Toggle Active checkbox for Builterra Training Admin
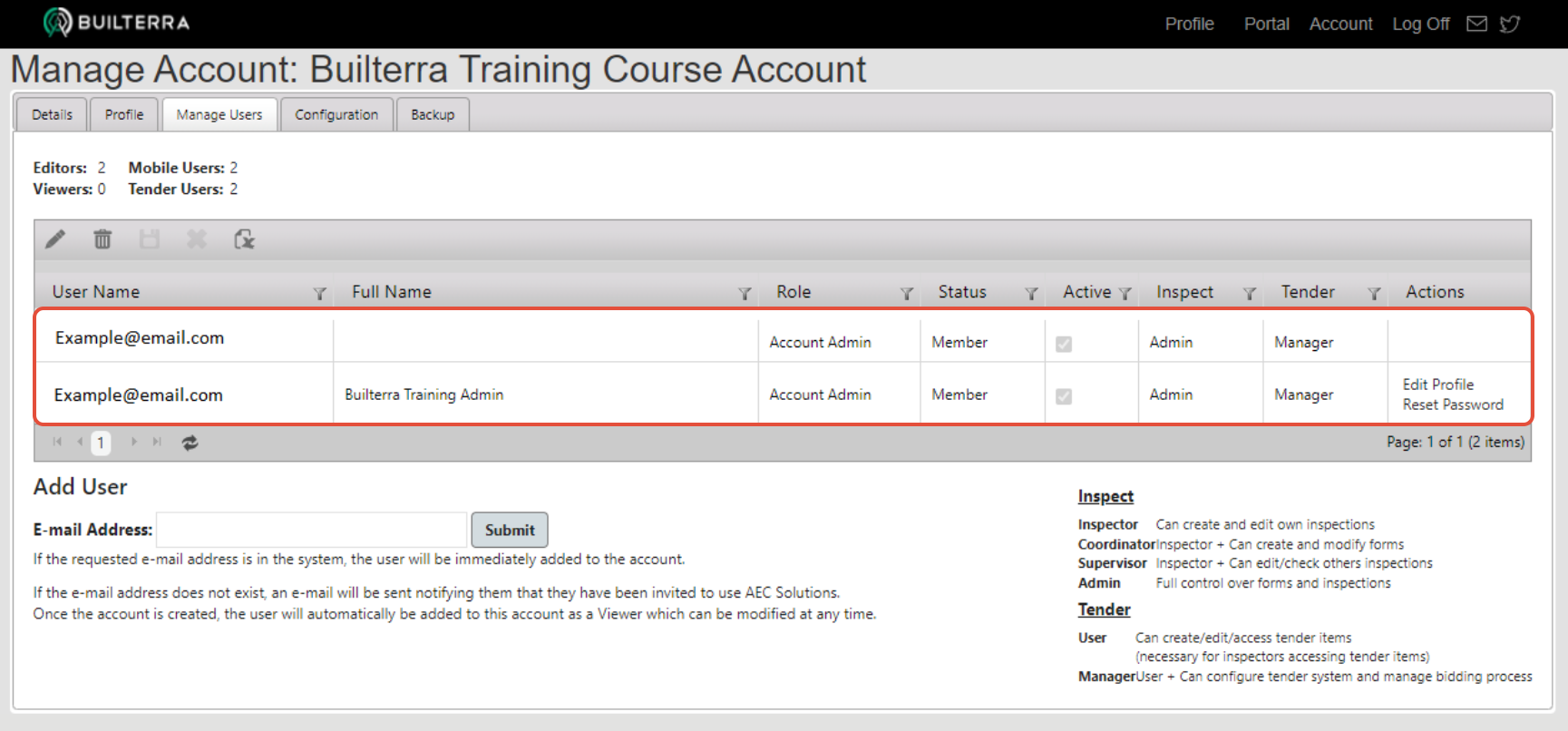1568x731 pixels. pyautogui.click(x=1064, y=396)
